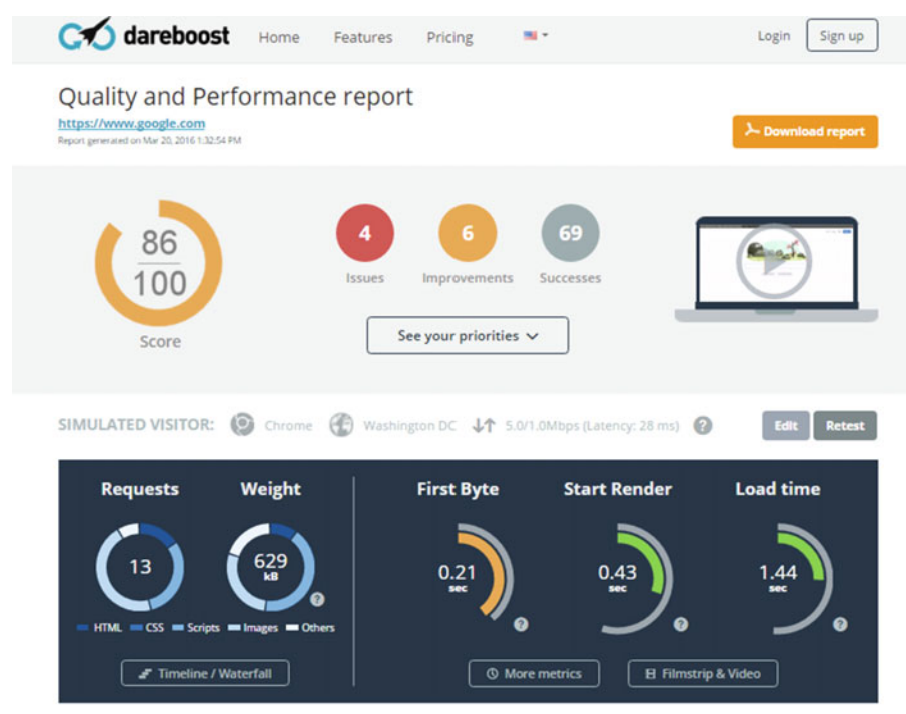
Task: Click the 86/100 score gauge
Action: point(159,263)
